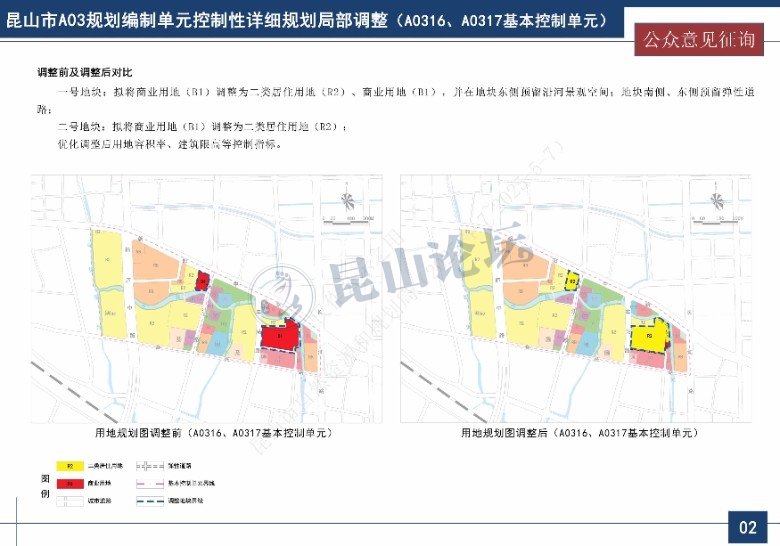780x546 pixels.
Task: Click the 调整前及调整后对比 heading
Action: (84, 73)
